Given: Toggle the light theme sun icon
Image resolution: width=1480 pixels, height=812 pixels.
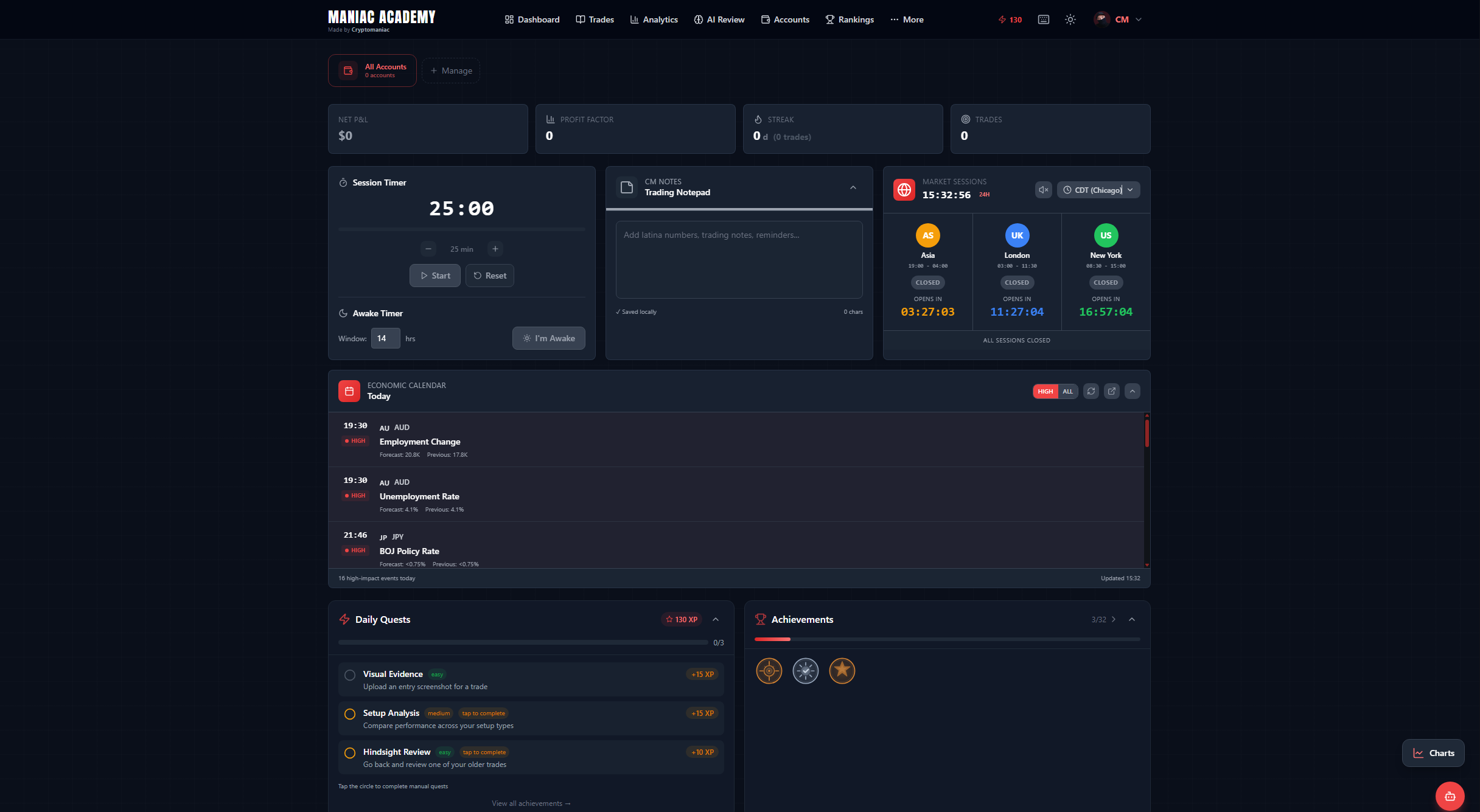Looking at the screenshot, I should click(x=1070, y=19).
